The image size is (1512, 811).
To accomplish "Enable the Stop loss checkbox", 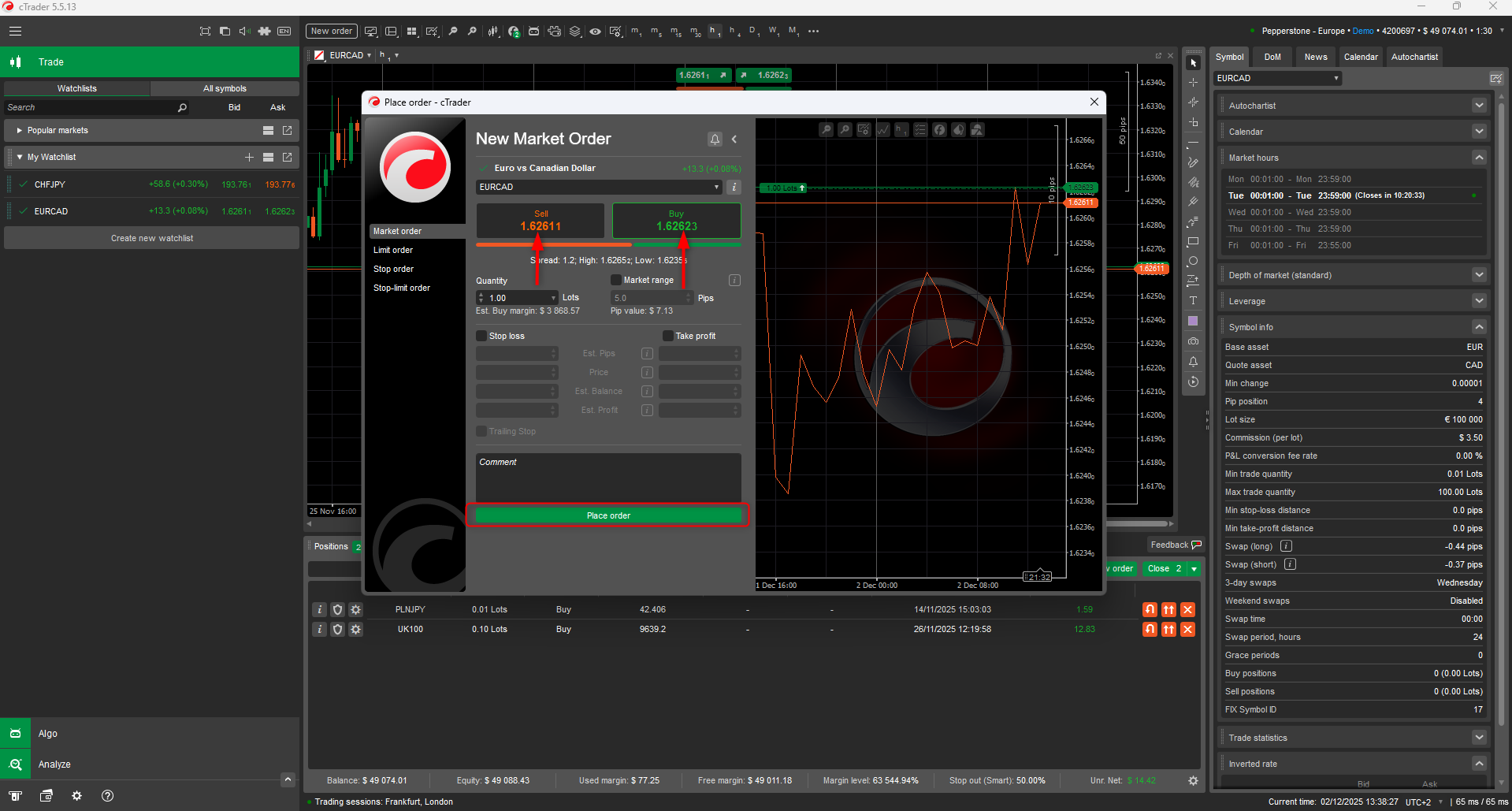I will coord(481,336).
